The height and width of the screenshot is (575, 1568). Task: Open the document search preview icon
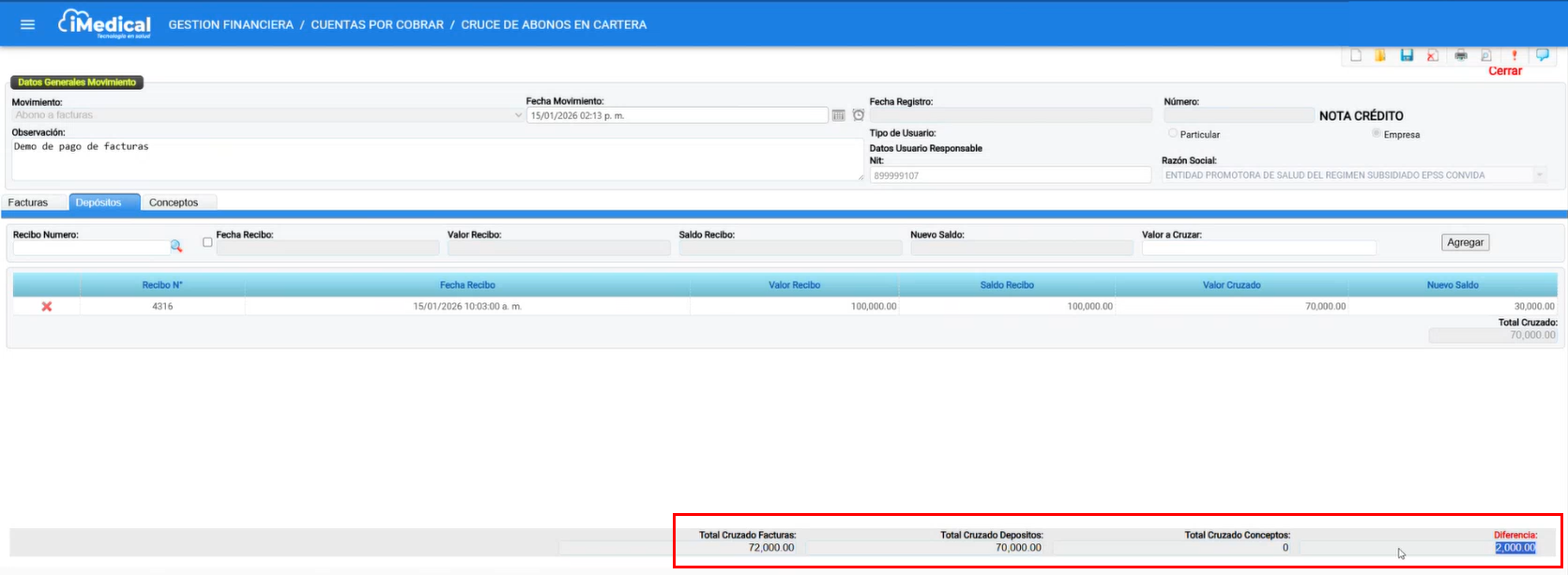click(x=1486, y=55)
